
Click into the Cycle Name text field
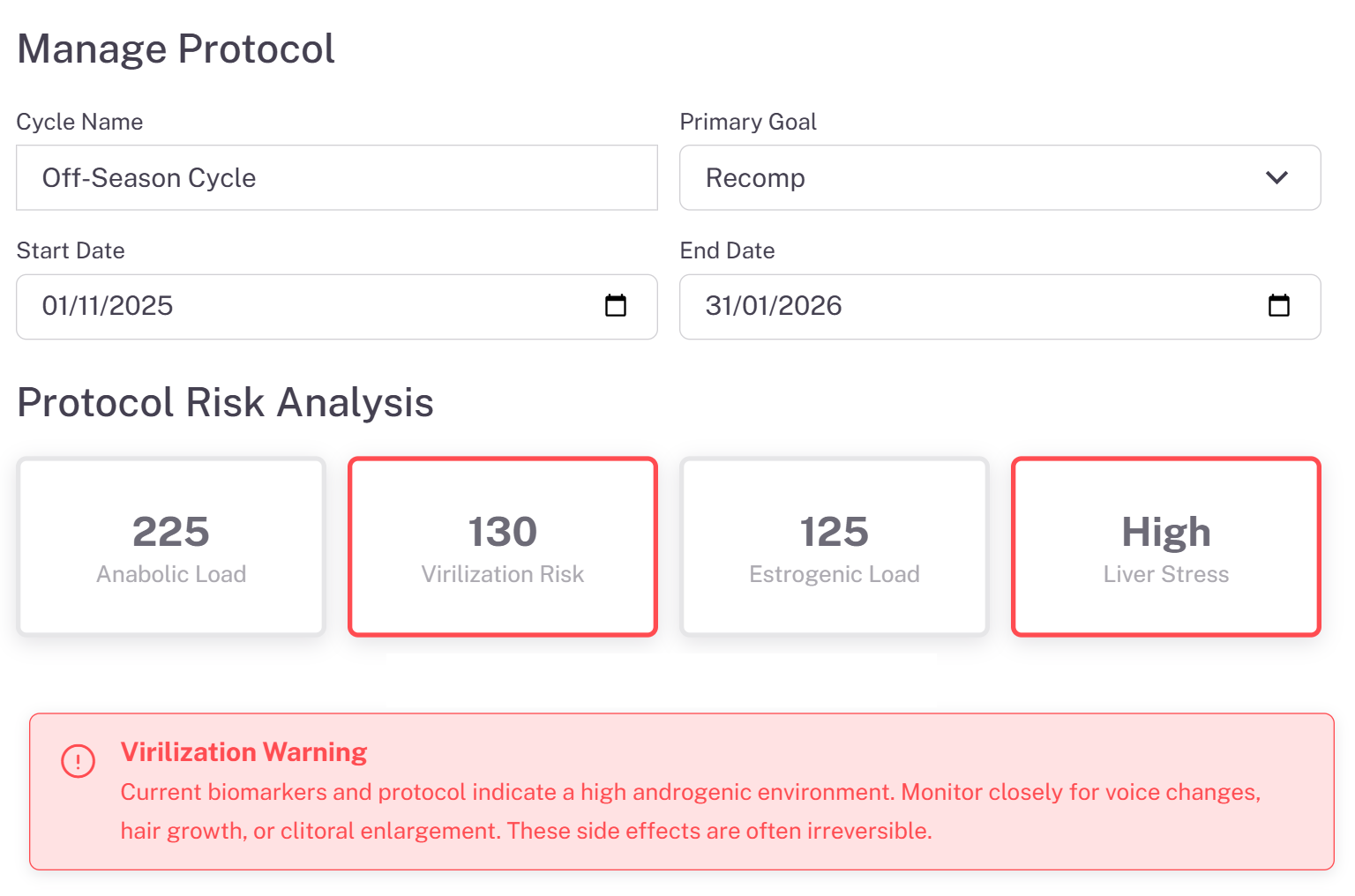pyautogui.click(x=337, y=178)
